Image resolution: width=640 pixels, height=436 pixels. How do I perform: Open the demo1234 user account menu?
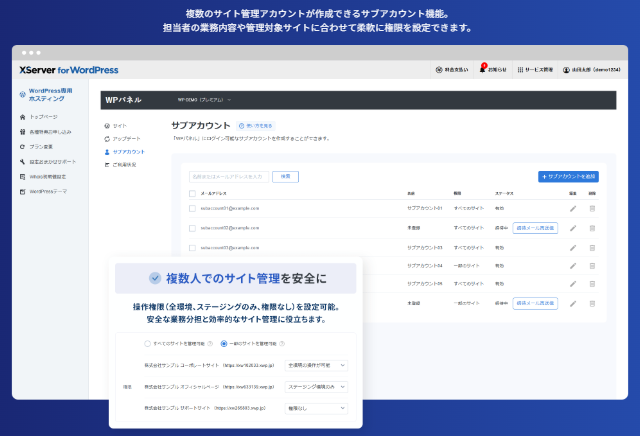click(x=591, y=70)
